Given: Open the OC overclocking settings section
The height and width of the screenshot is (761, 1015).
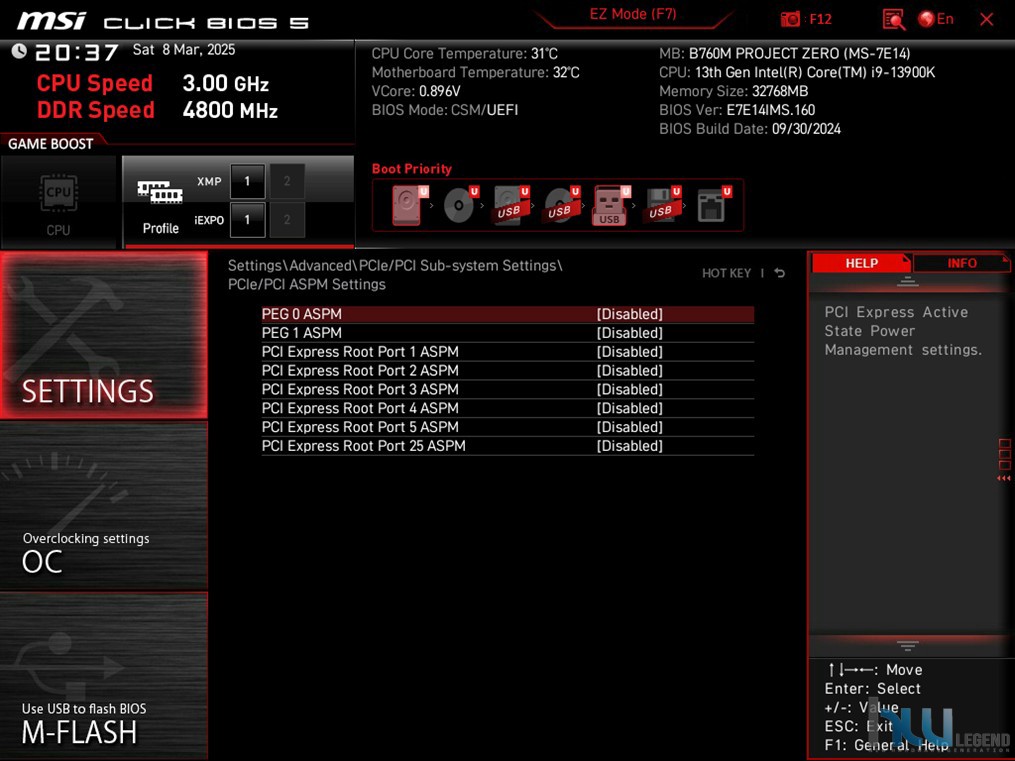Looking at the screenshot, I should pyautogui.click(x=104, y=505).
